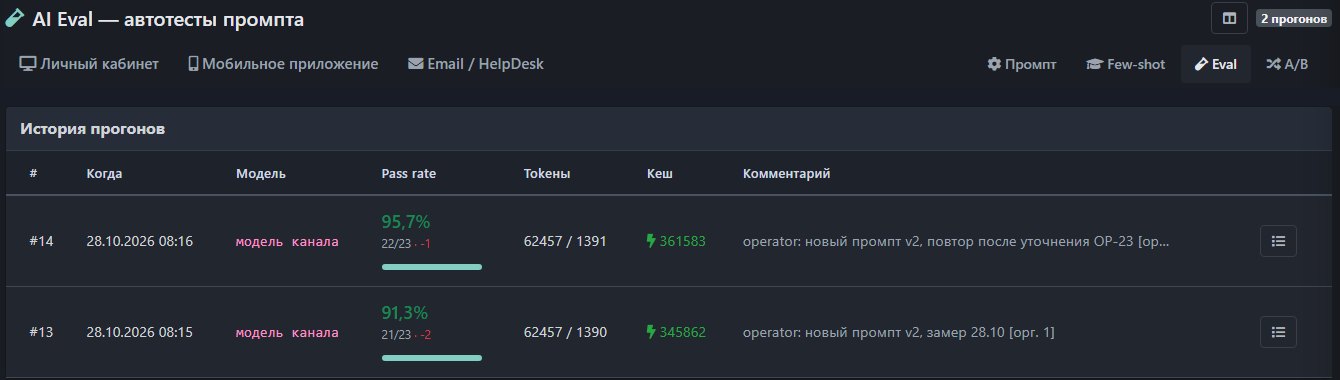Click the comment mentioning OP-23
The height and width of the screenshot is (380, 1340).
pyautogui.click(x=955, y=241)
